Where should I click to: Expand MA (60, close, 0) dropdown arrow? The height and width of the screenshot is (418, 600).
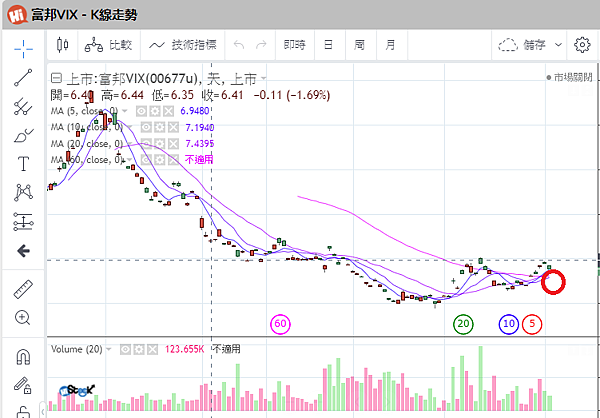click(x=130, y=160)
